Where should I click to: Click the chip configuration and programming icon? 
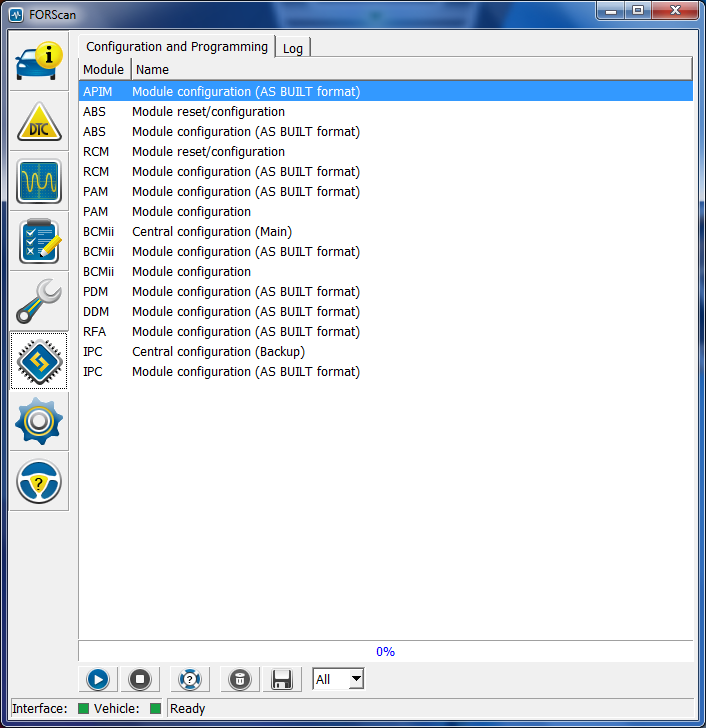tap(39, 361)
